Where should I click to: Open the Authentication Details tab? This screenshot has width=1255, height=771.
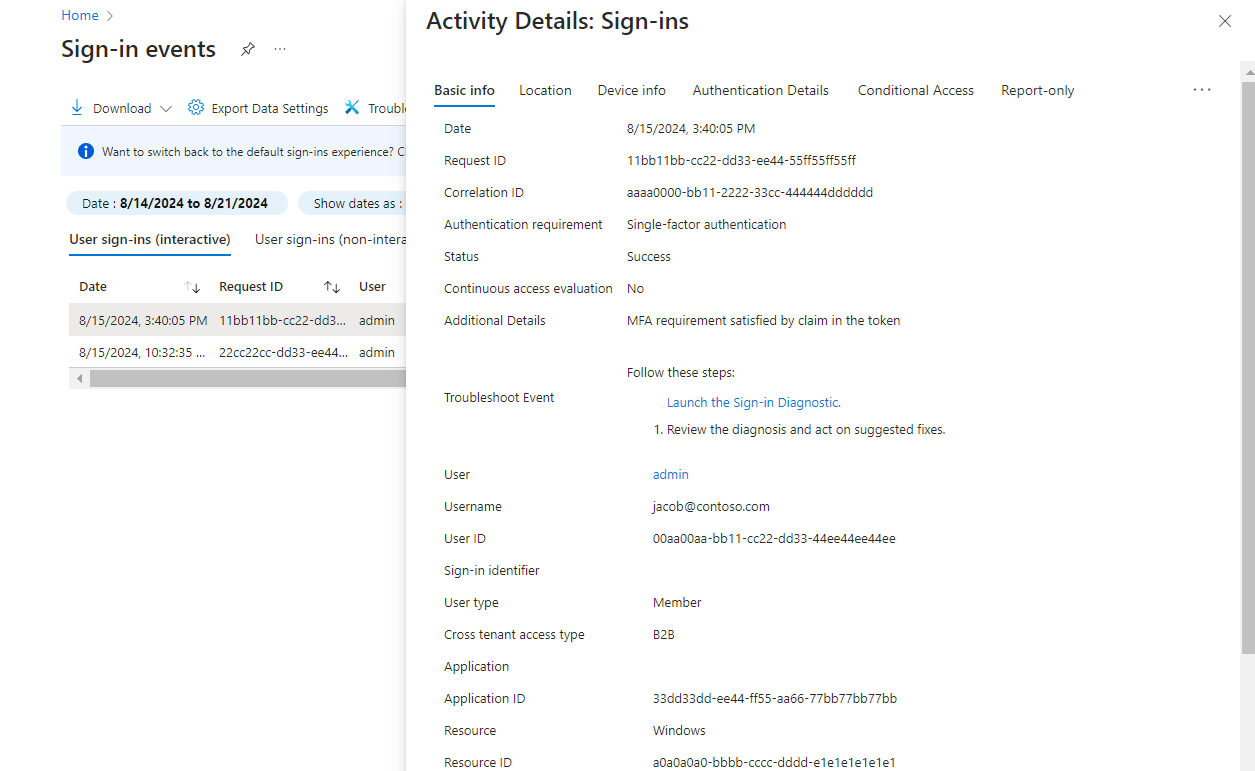coord(760,90)
